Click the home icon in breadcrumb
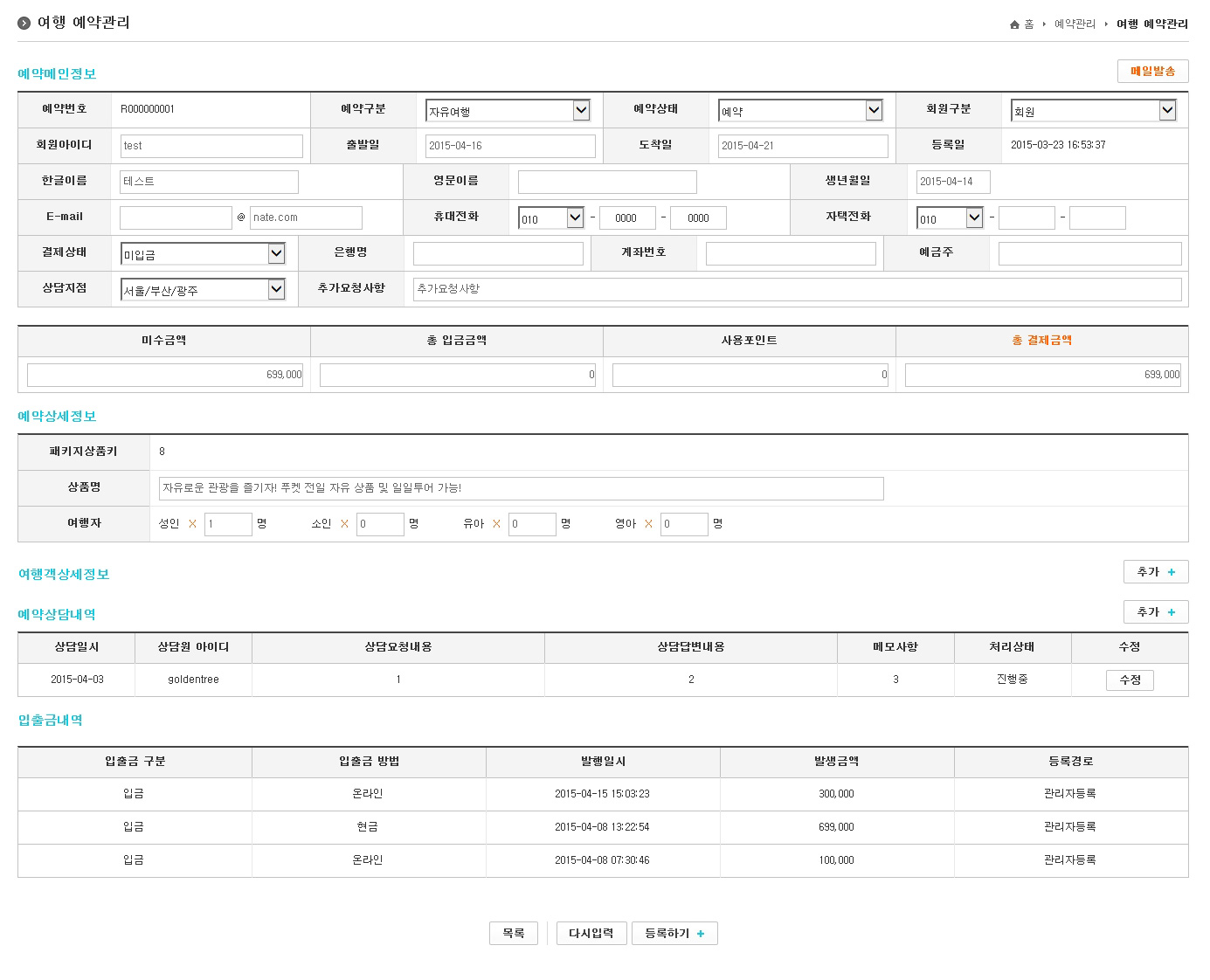This screenshot has height=980, width=1210. 1014,24
